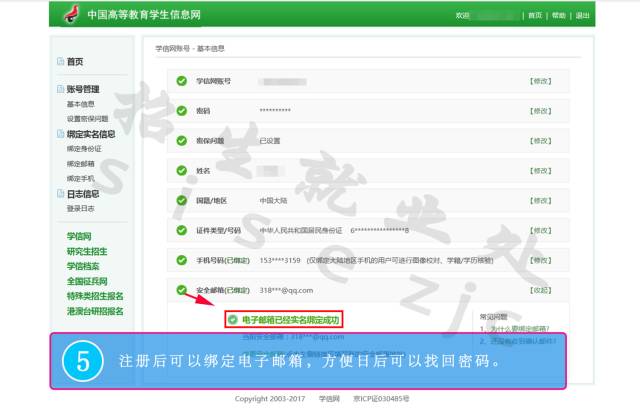Click the page icon beside sidebar 首页
The width and height of the screenshot is (640, 414).
click(x=60, y=62)
